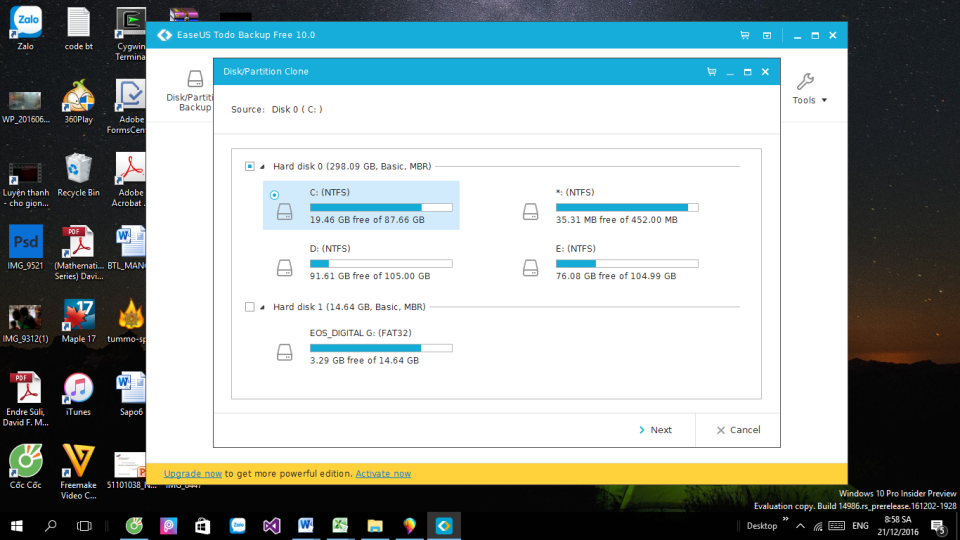
Task: Open the 360Play desktop icon
Action: tap(78, 102)
